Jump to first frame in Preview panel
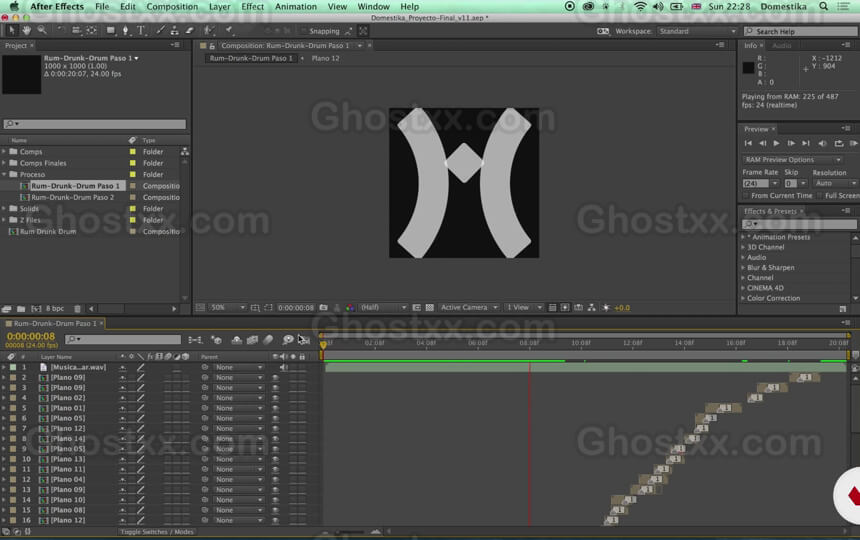 [x=748, y=144]
